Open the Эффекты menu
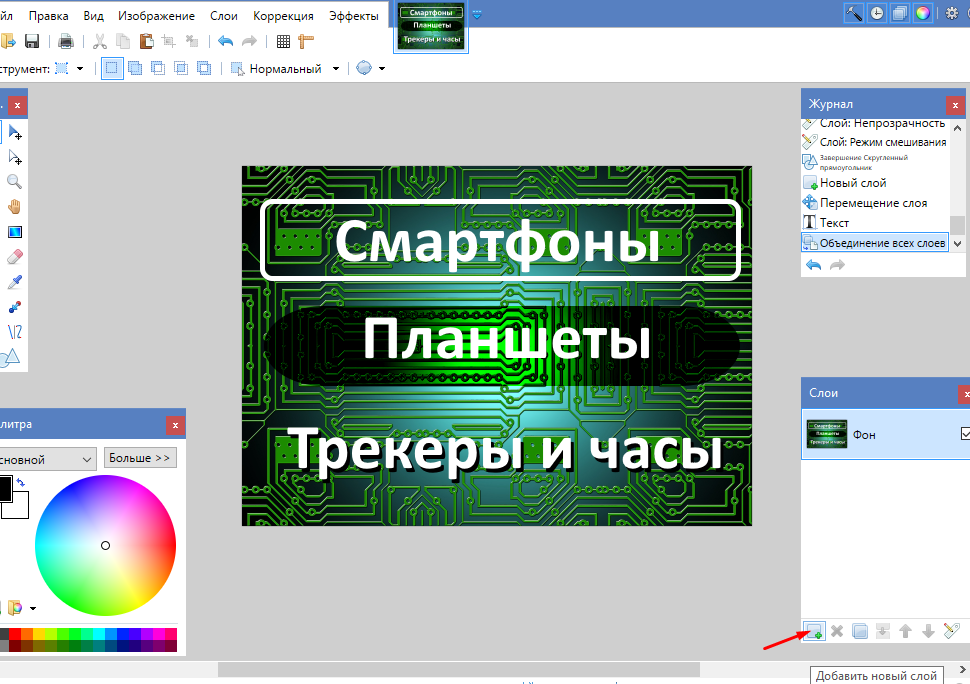The width and height of the screenshot is (970, 684). 354,16
